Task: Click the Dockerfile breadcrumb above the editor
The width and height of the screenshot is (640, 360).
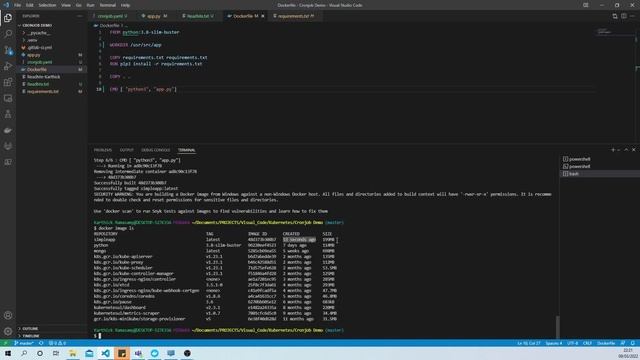Action: click(x=109, y=25)
